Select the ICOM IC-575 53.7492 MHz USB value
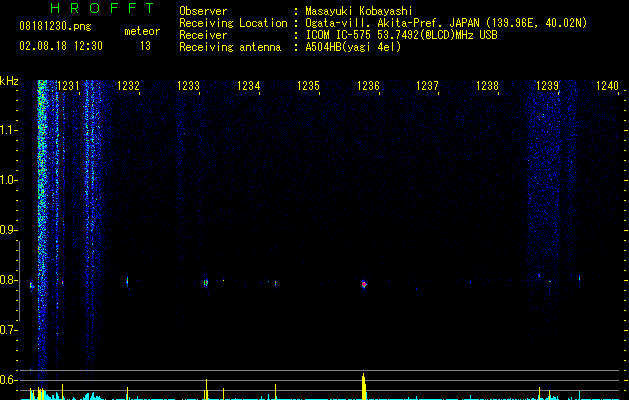 [x=401, y=35]
